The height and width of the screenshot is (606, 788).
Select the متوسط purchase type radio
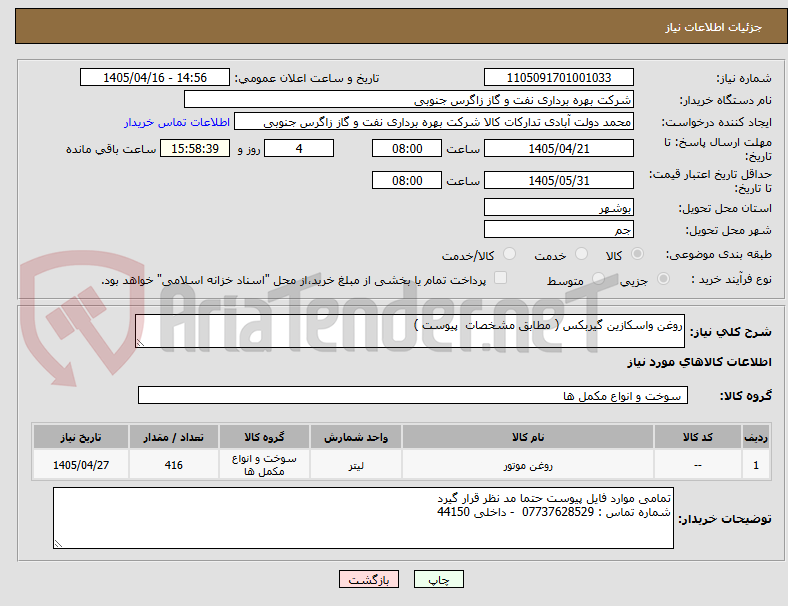coord(598,278)
